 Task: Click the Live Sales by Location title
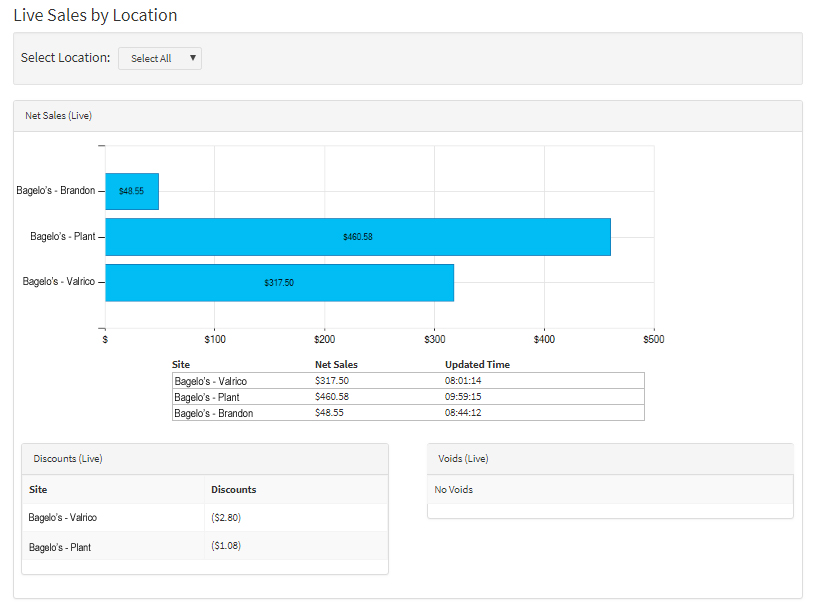pos(96,16)
